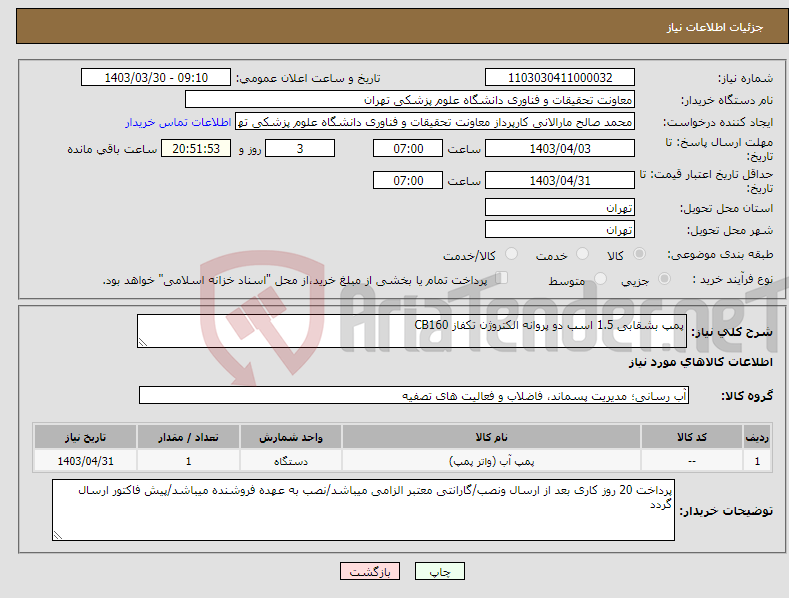Click the تعداد / مقدار column header

188,437
